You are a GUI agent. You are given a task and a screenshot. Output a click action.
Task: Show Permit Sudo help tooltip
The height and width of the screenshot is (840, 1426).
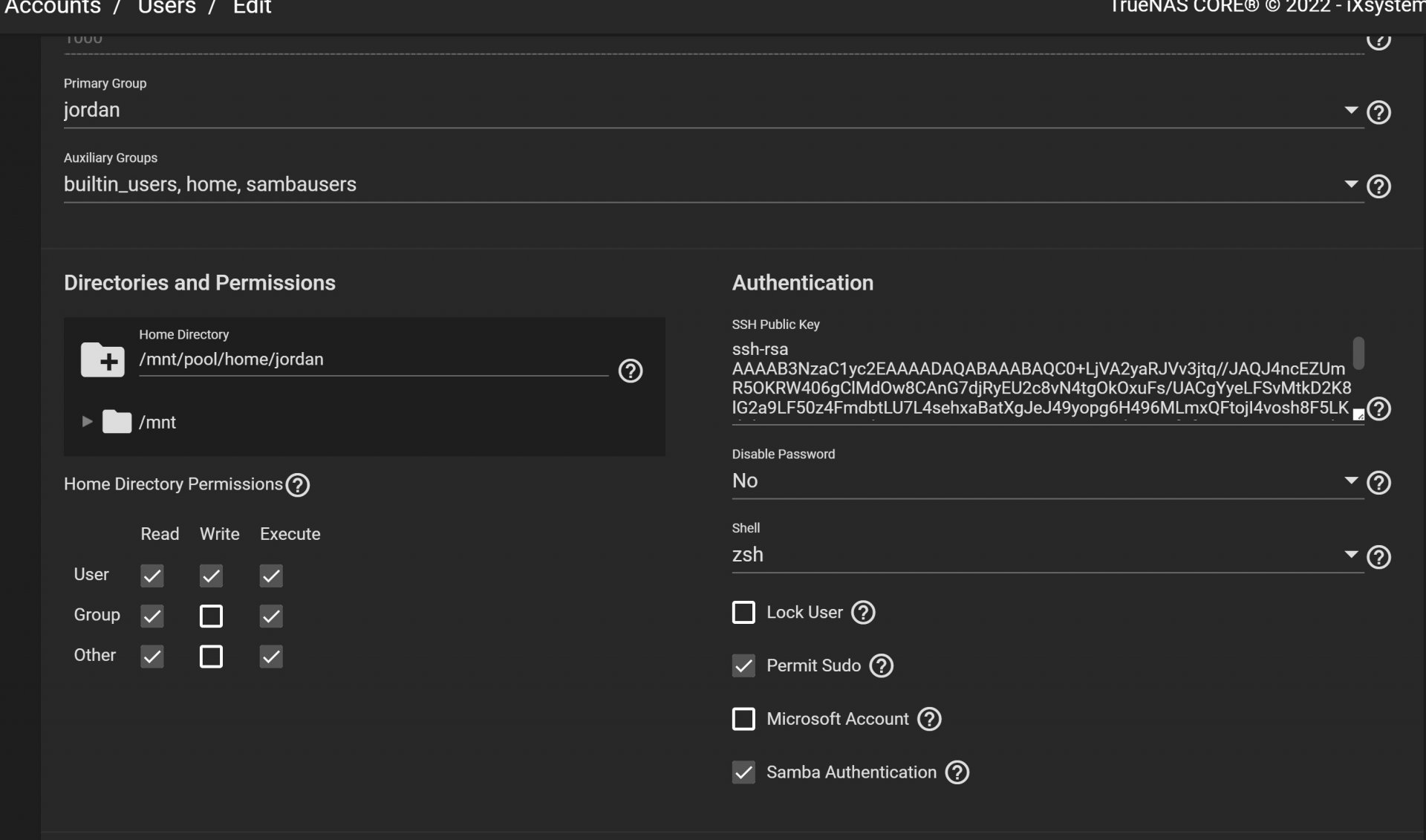point(882,666)
